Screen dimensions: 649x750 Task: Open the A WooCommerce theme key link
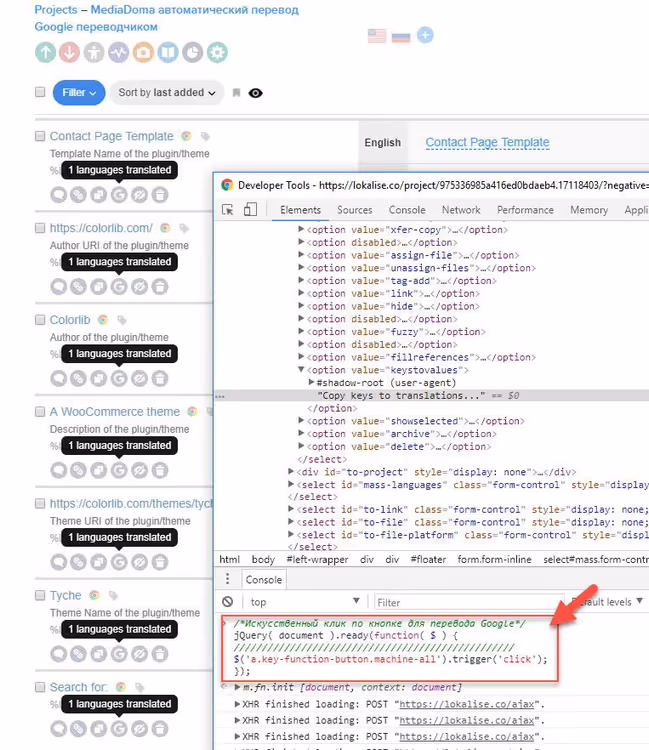(x=115, y=412)
